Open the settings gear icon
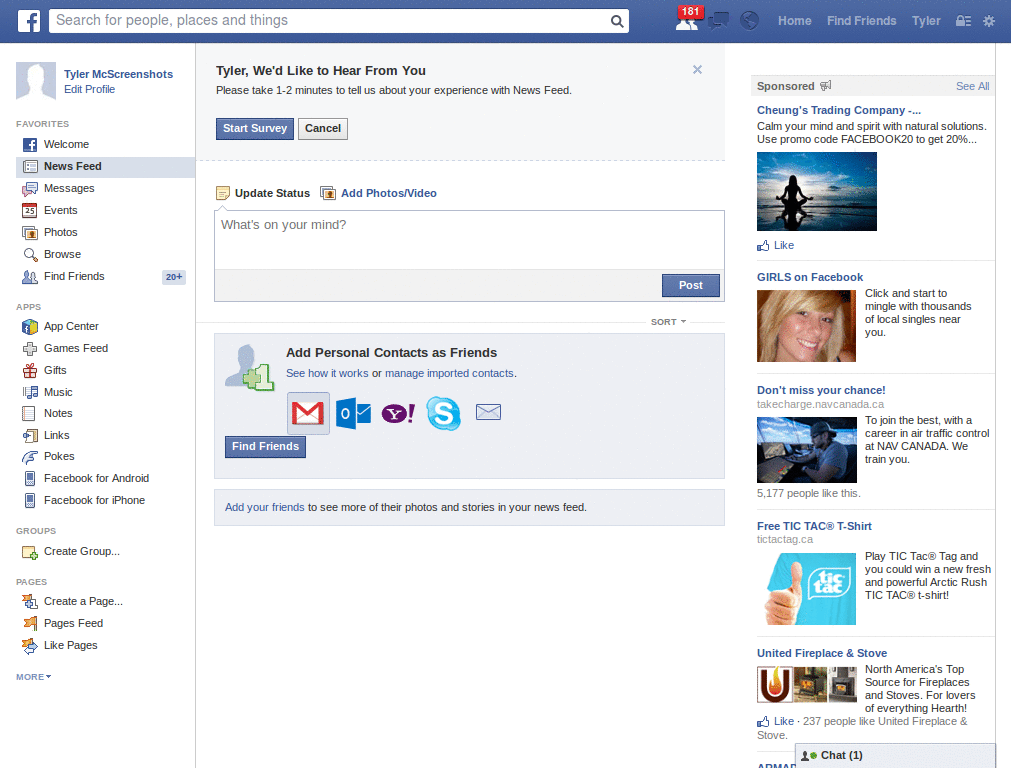This screenshot has height=768, width=1024. tap(989, 21)
